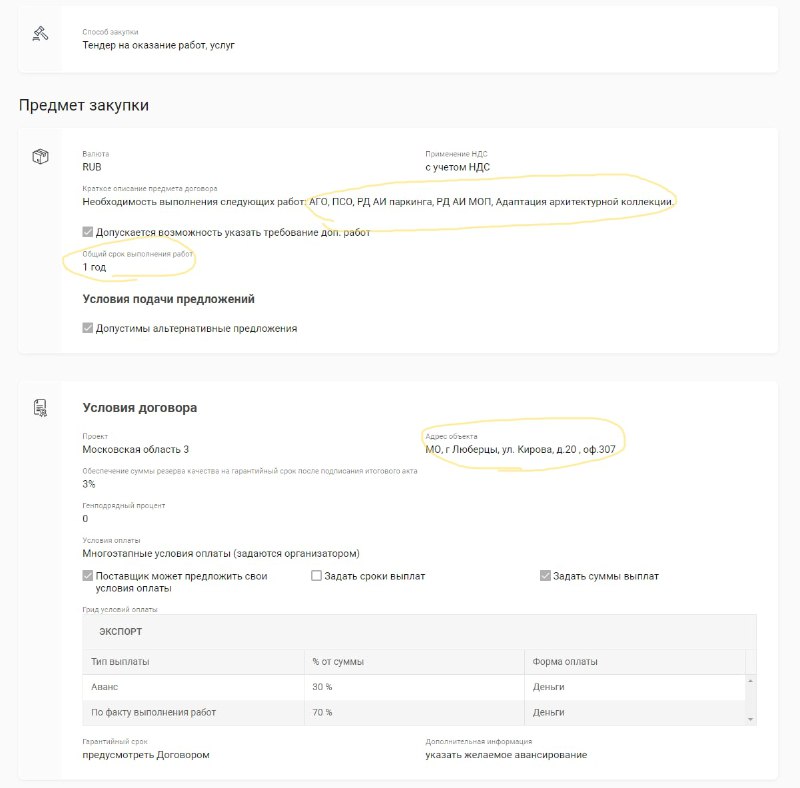Viewport: 800px width, 788px height.
Task: Toggle Допустимы альтернативные предложения checkbox
Action: click(88, 328)
